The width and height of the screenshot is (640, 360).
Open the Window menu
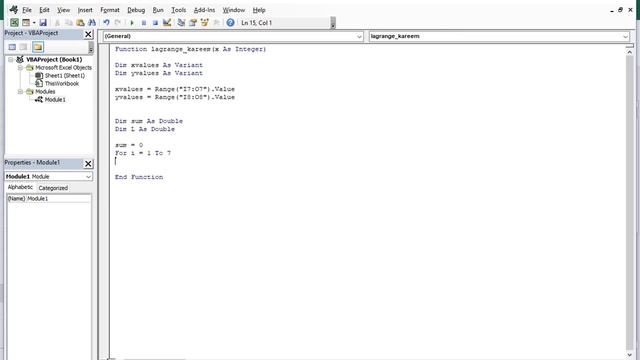pyautogui.click(x=233, y=10)
